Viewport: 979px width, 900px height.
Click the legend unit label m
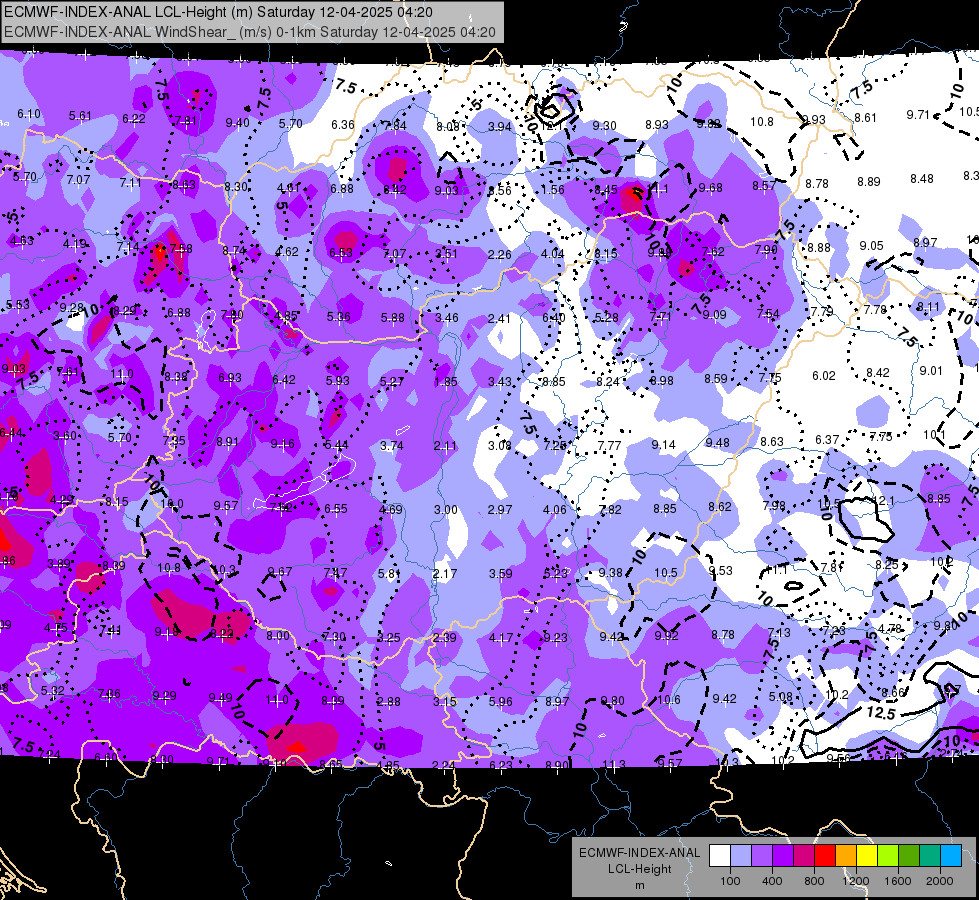[639, 885]
